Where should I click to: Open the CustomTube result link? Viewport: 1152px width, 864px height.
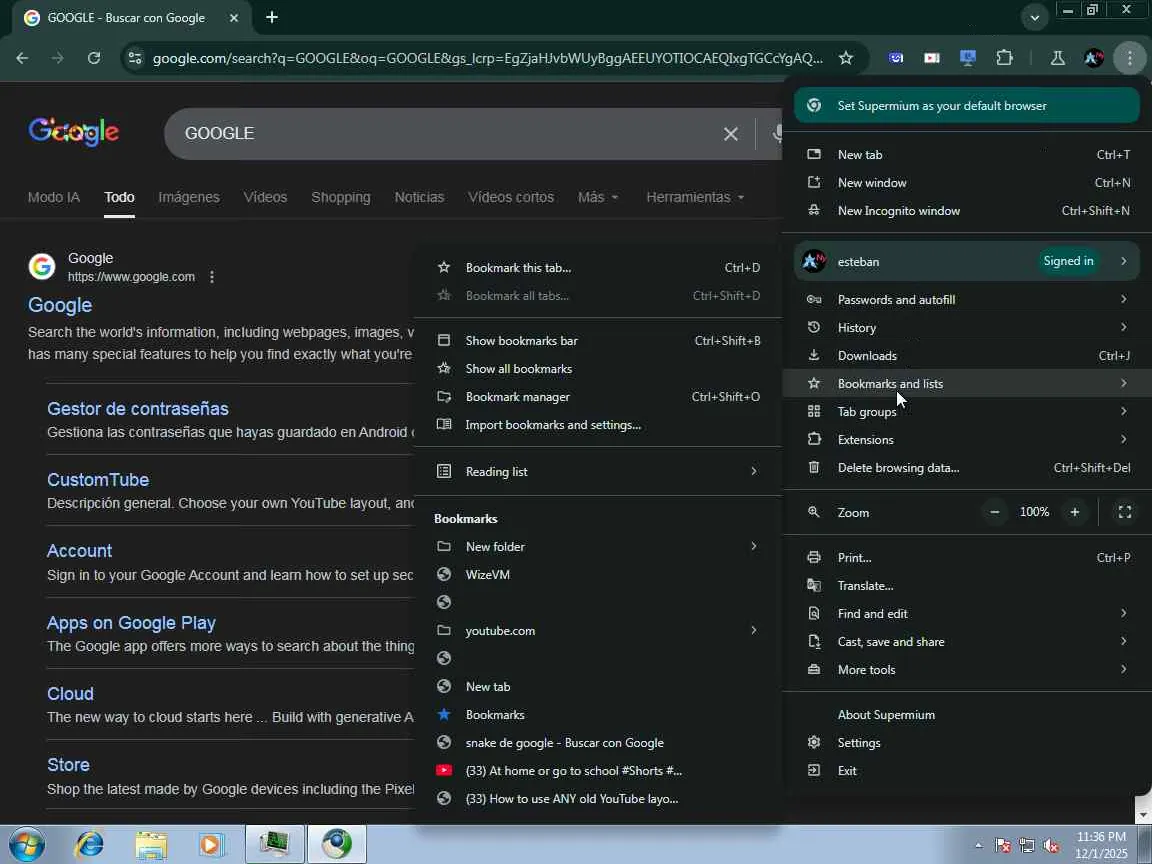point(98,480)
